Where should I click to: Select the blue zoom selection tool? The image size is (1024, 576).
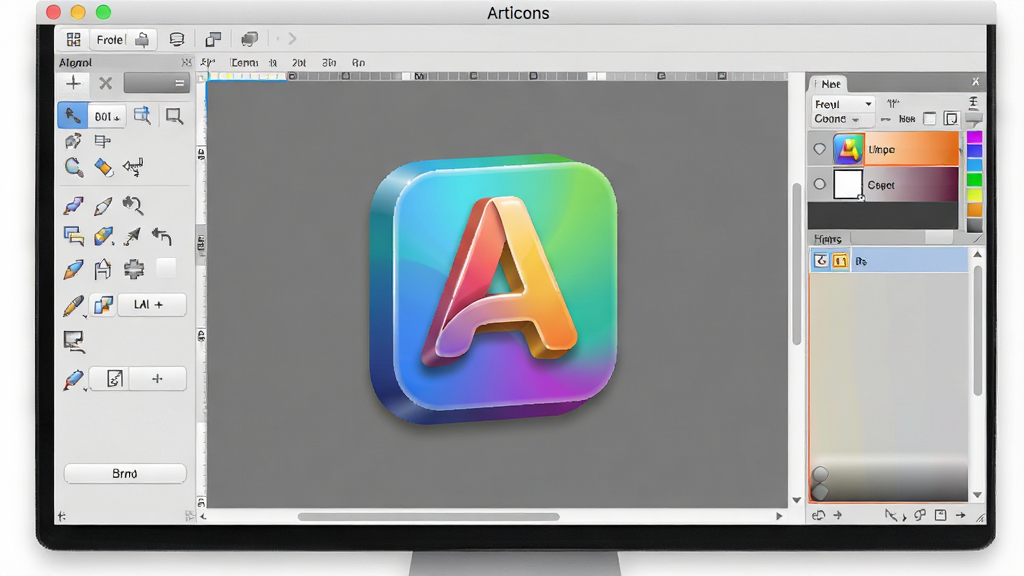pos(142,116)
